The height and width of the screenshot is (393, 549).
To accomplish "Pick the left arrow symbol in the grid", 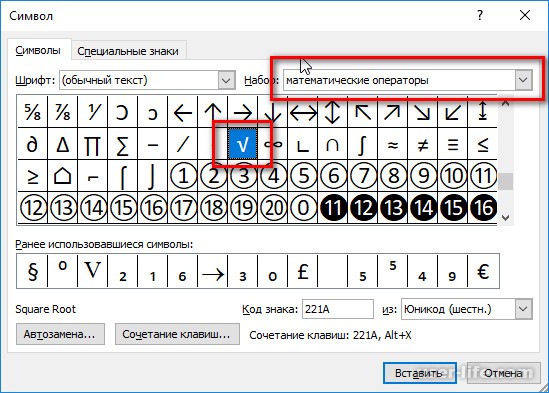I will 182,112.
